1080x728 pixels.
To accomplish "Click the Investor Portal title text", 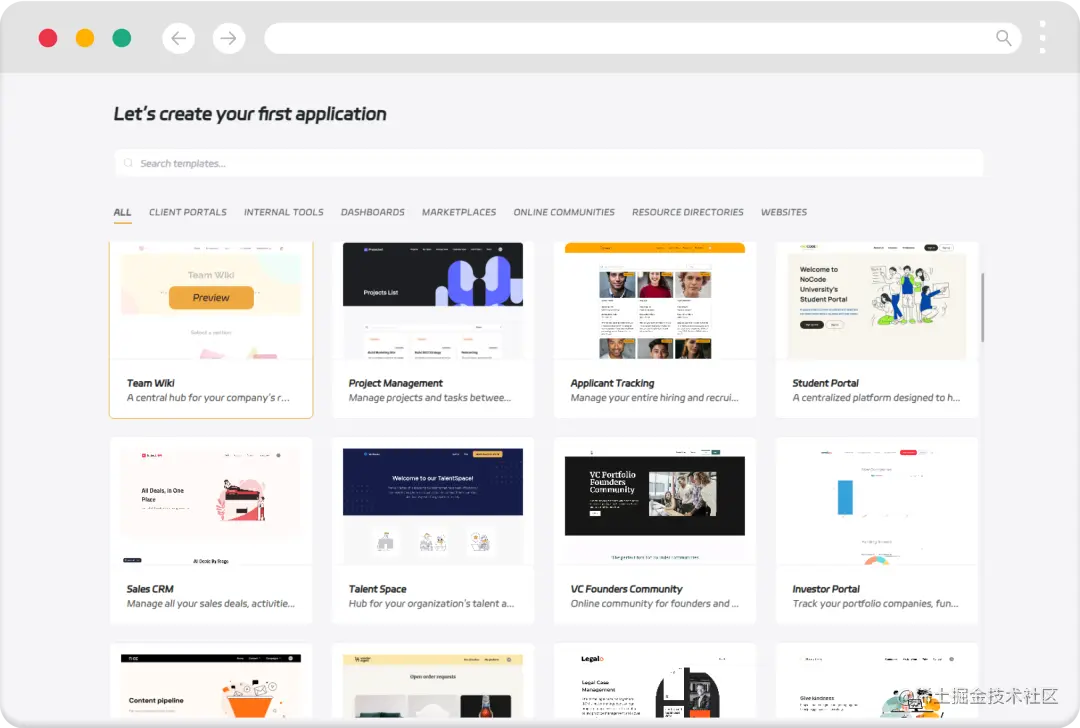I will pyautogui.click(x=826, y=589).
